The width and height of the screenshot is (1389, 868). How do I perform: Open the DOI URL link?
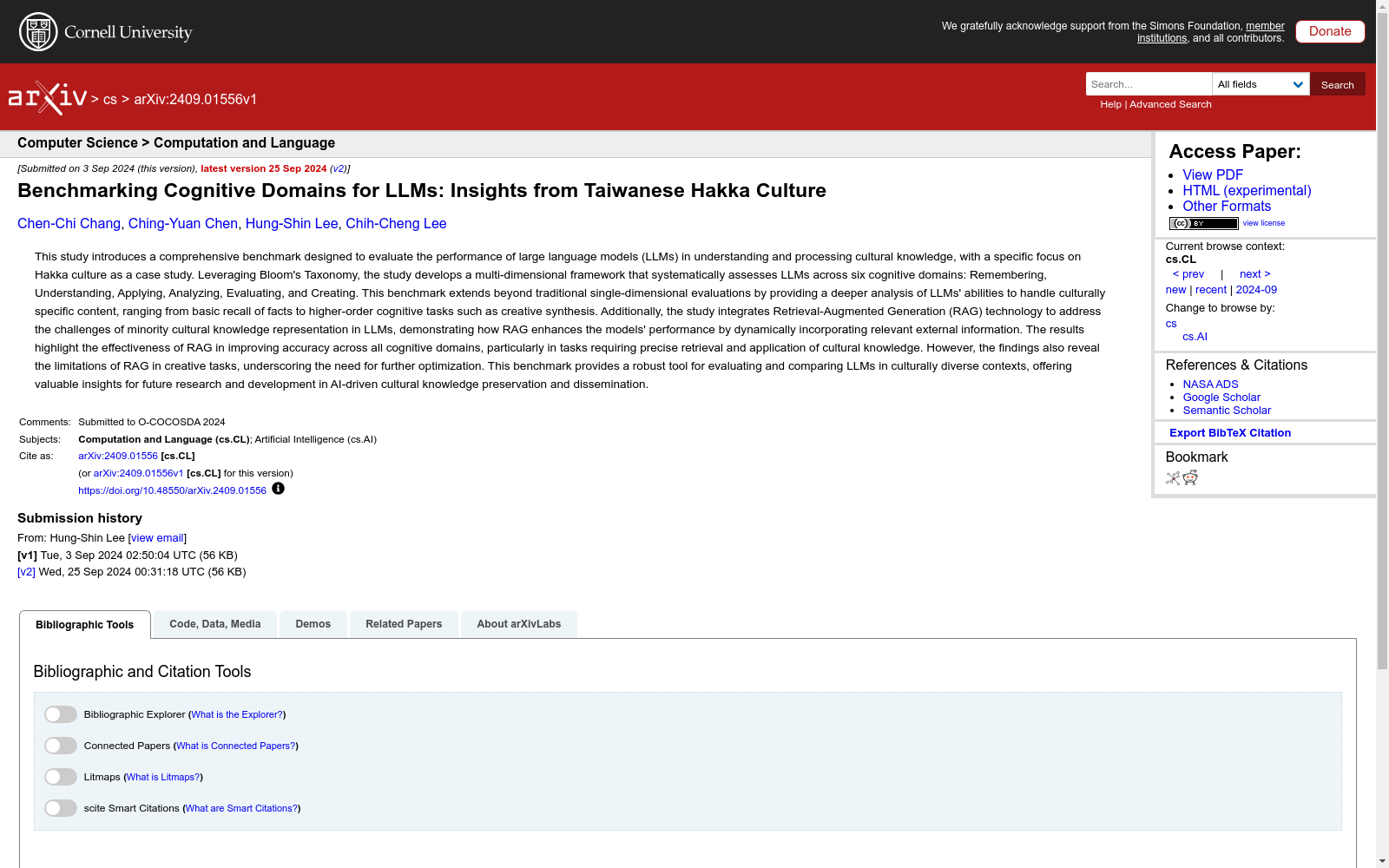[172, 490]
